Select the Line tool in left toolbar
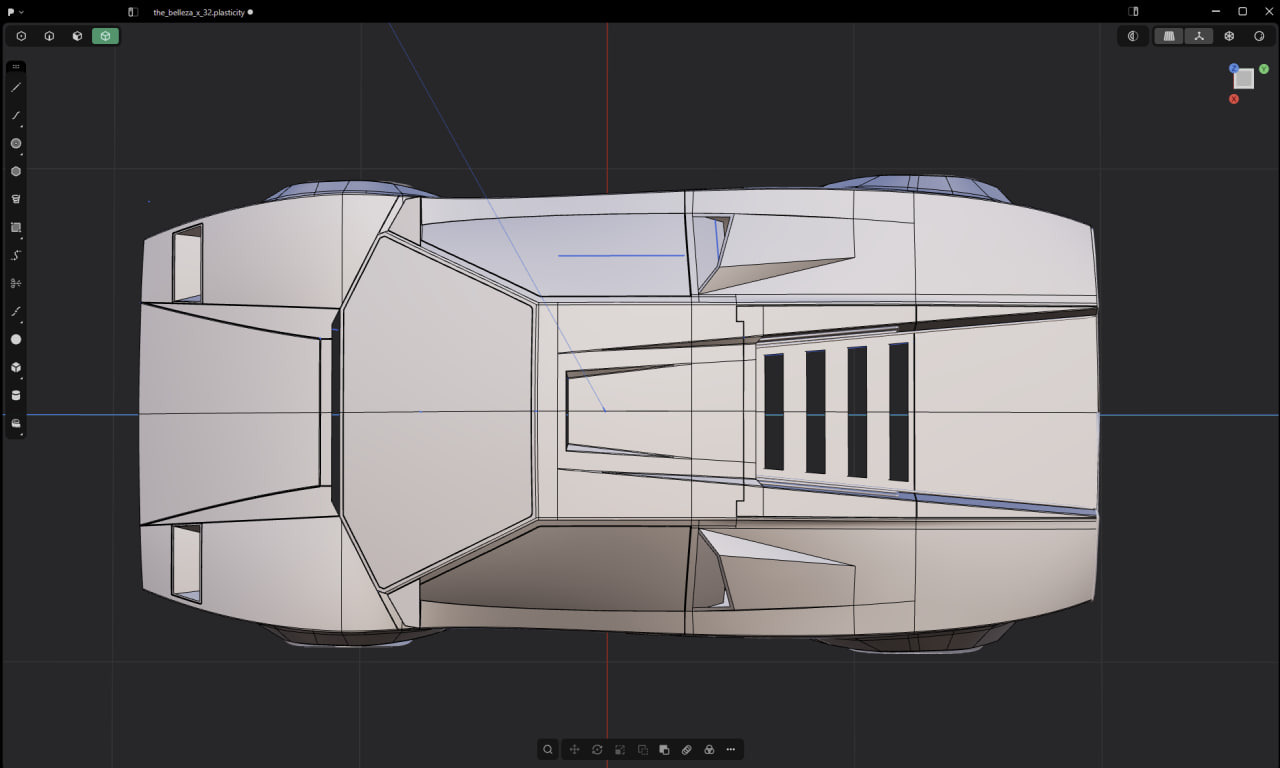Image resolution: width=1280 pixels, height=768 pixels. 16,88
